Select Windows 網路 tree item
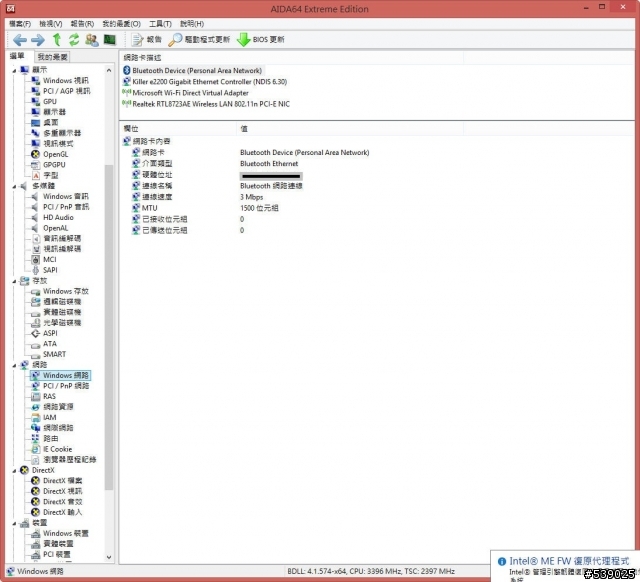 tap(61, 375)
